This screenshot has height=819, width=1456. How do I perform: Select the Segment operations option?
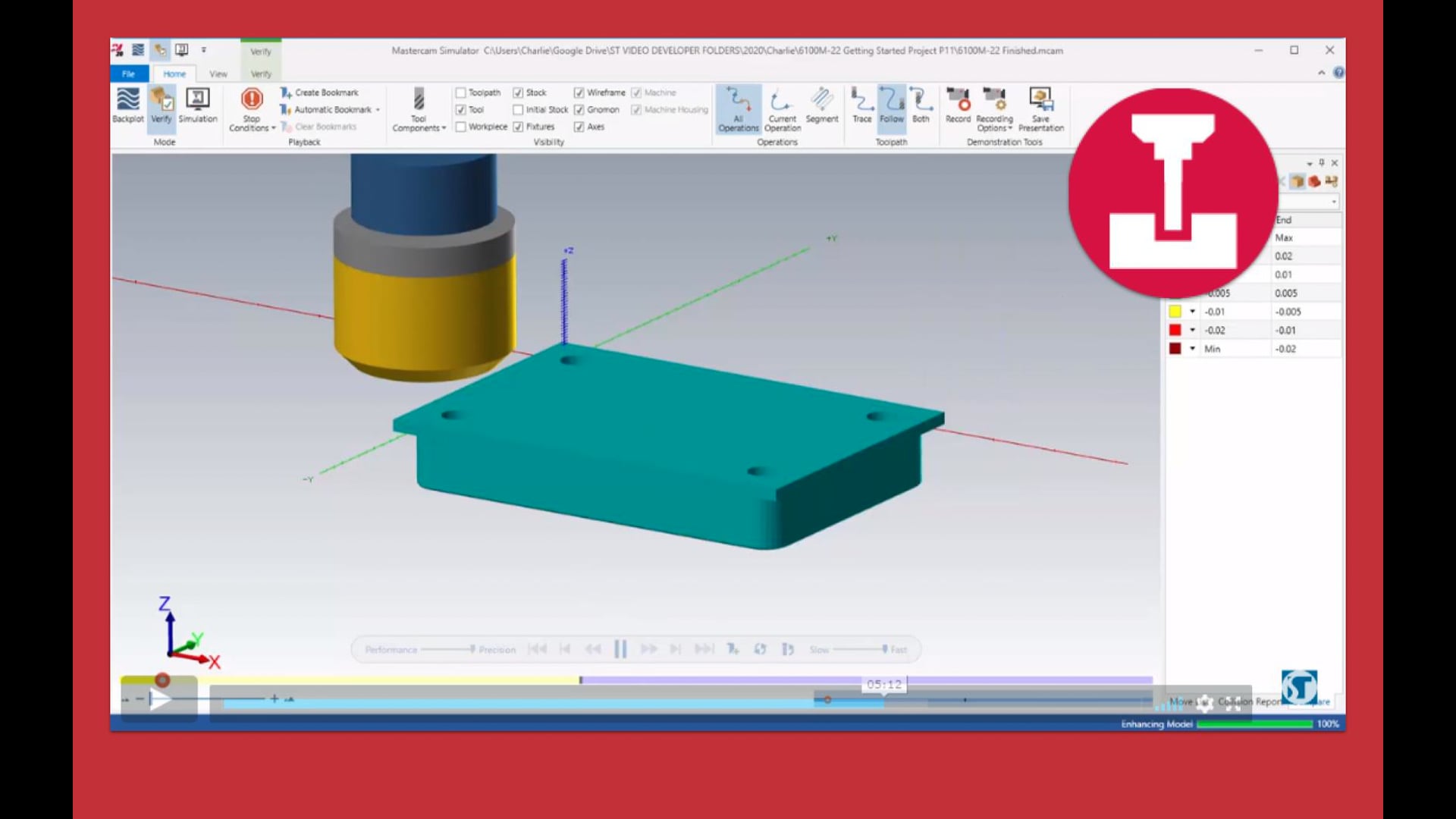coord(822,105)
